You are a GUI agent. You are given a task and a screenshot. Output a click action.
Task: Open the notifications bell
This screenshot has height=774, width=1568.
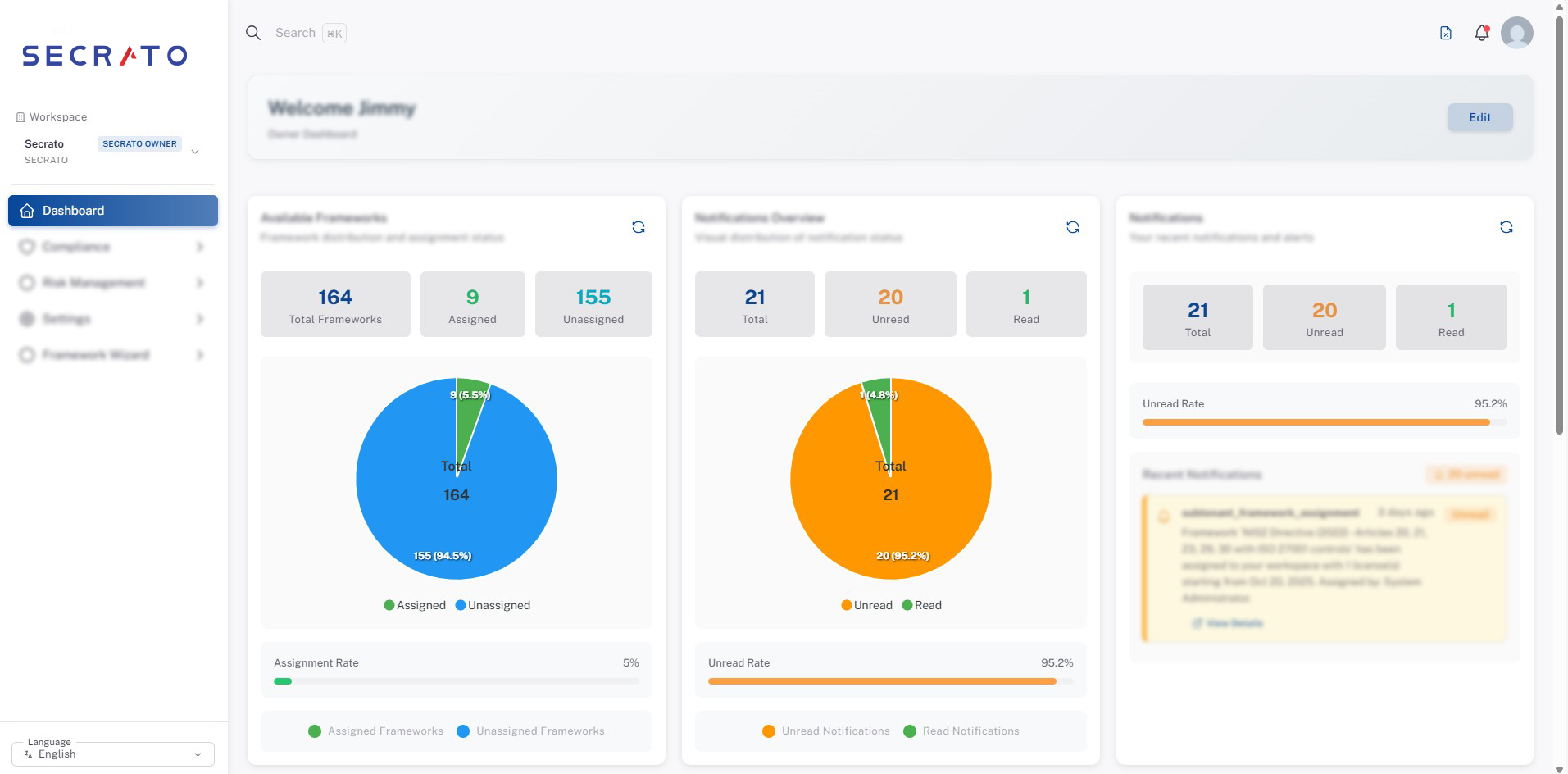coord(1481,33)
